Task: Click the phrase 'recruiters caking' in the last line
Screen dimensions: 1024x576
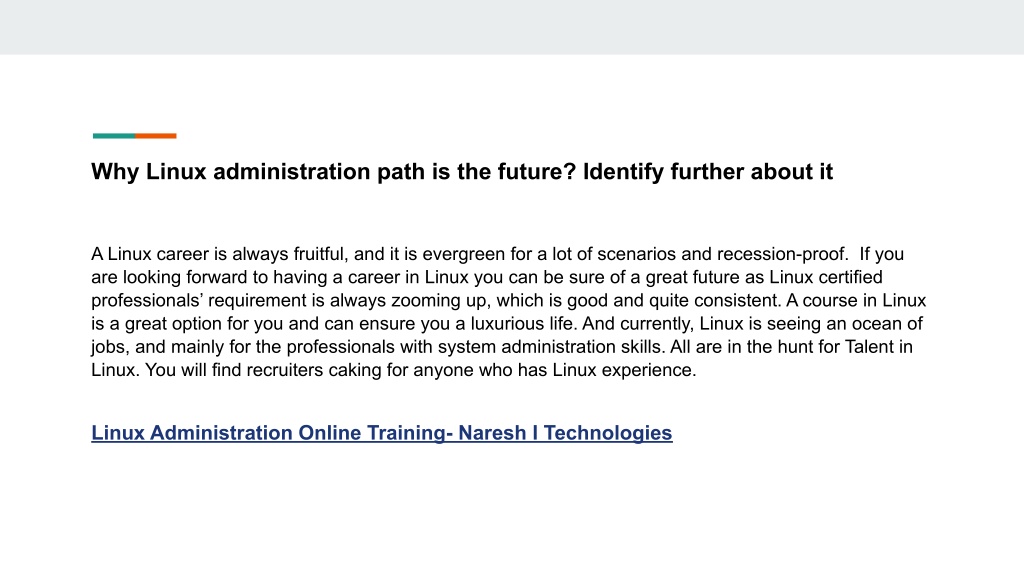Action: point(313,370)
